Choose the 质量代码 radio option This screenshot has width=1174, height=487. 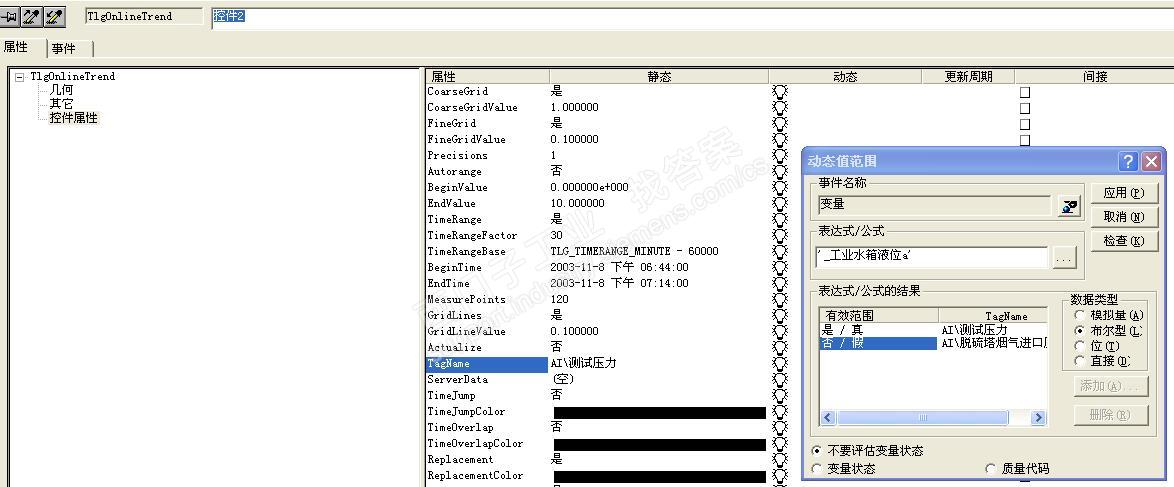(x=991, y=469)
